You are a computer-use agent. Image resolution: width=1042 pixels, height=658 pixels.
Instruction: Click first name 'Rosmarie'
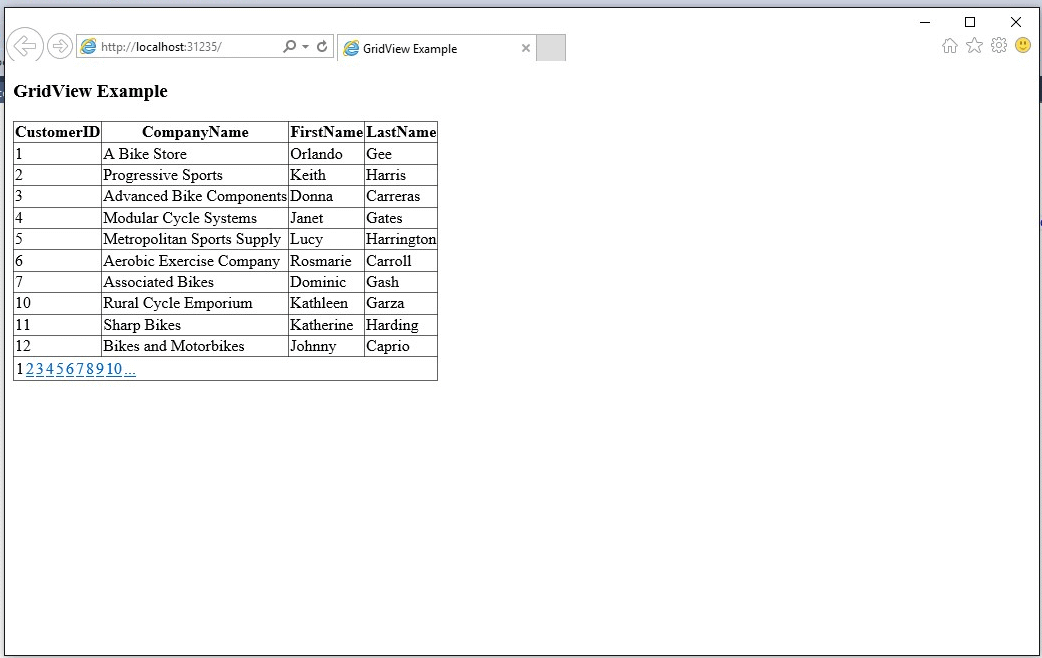320,261
